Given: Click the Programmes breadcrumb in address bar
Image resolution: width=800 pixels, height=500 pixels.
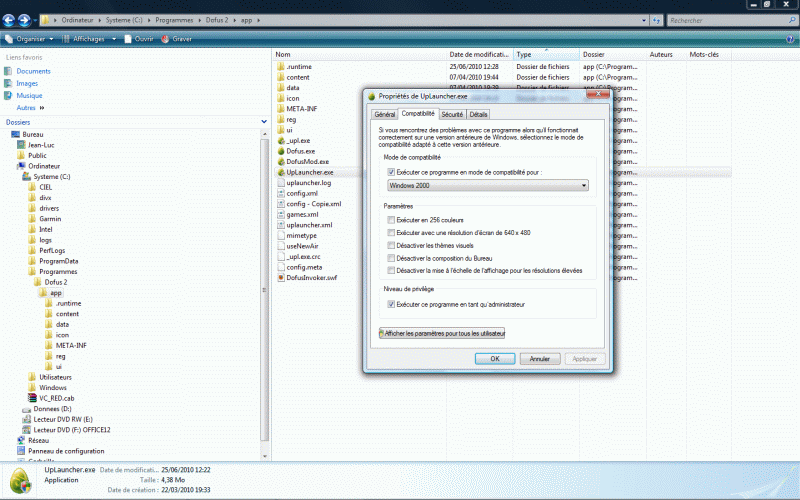Looking at the screenshot, I should [174, 20].
